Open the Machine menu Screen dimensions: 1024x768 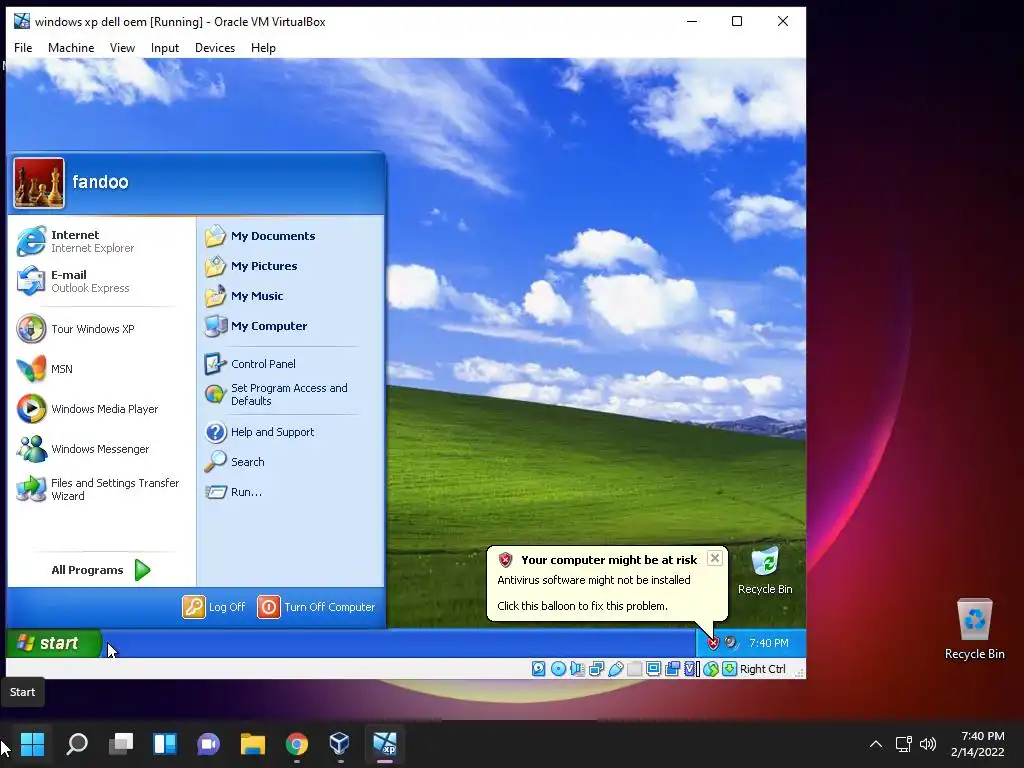[71, 48]
